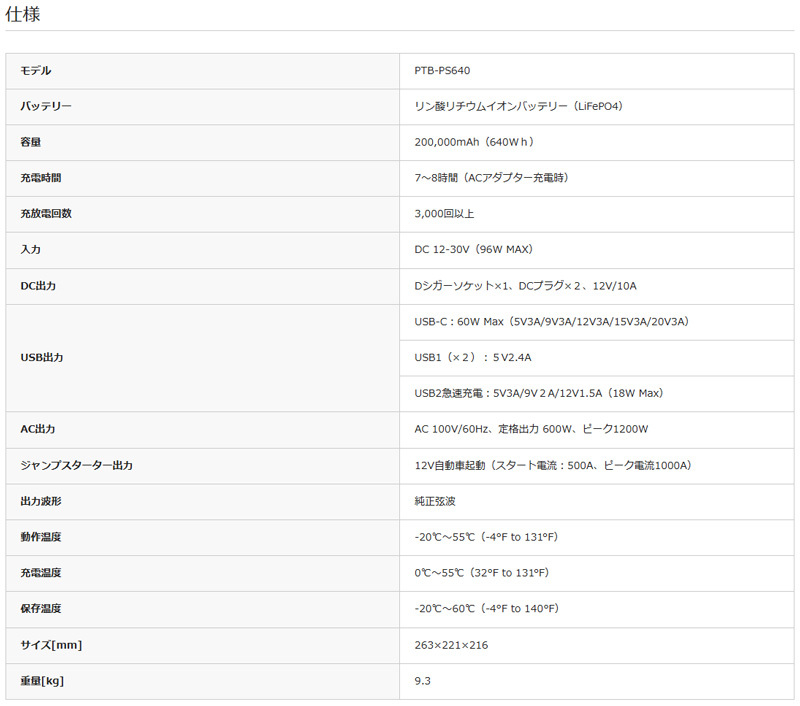This screenshot has height=706, width=800.
Task: Select the model number PTB-PS640
Action: (x=441, y=71)
